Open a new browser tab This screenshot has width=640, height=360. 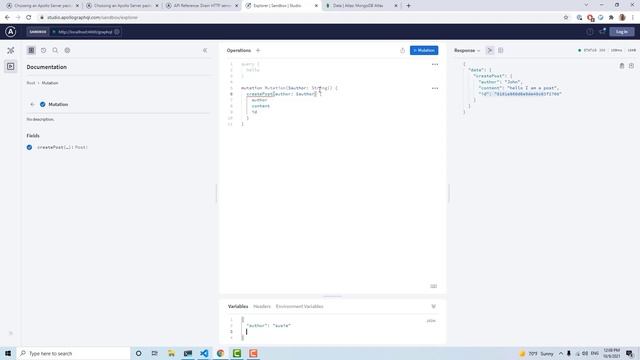(x=408, y=6)
